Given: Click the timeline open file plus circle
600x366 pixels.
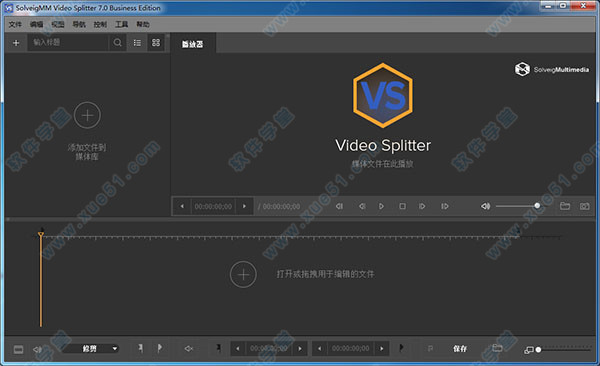Looking at the screenshot, I should pos(243,274).
